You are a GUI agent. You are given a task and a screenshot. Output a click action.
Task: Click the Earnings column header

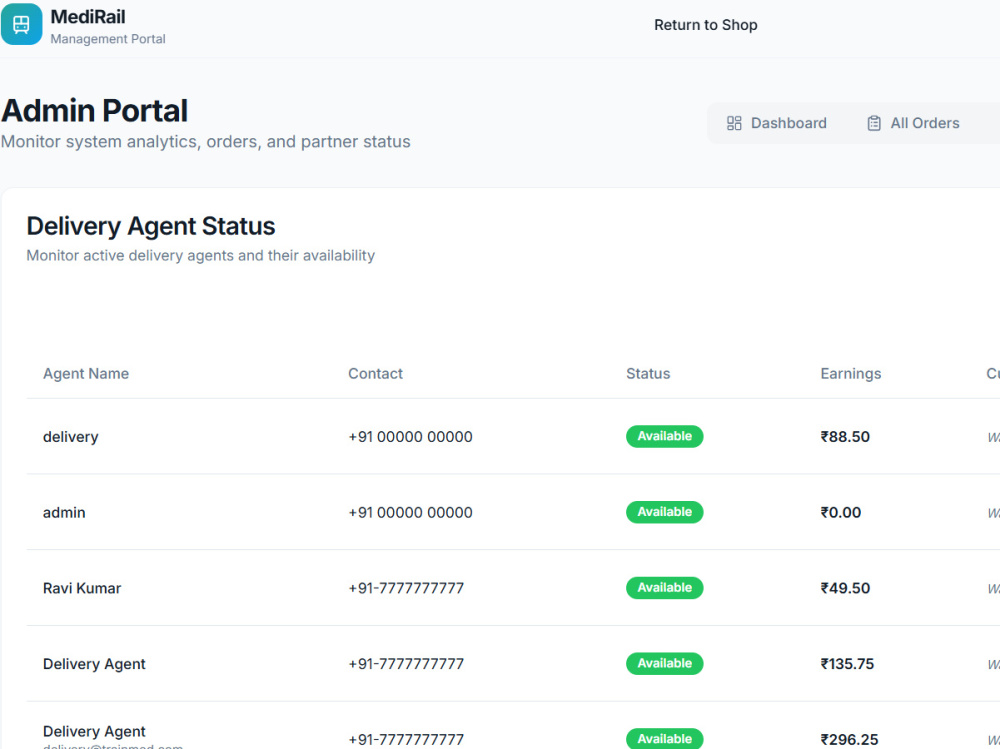pos(850,374)
